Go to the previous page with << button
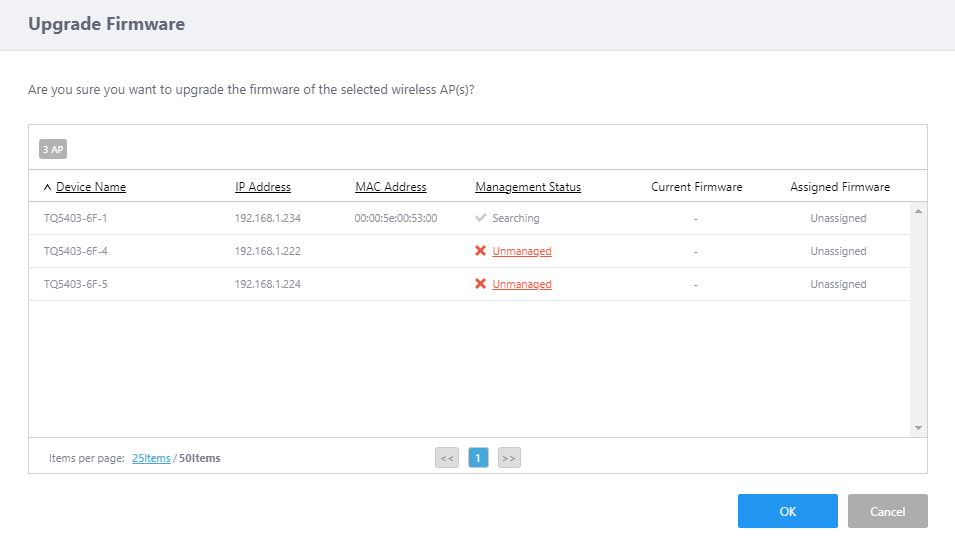The height and width of the screenshot is (543, 955). point(447,458)
